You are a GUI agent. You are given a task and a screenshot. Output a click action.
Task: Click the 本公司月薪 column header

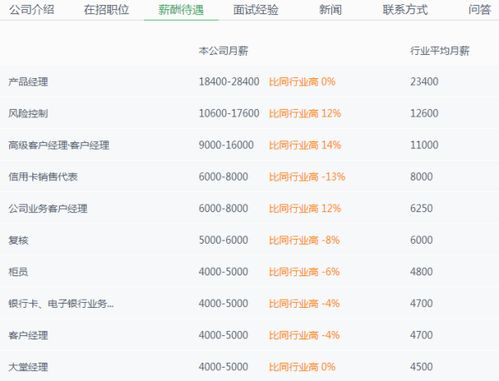223,51
